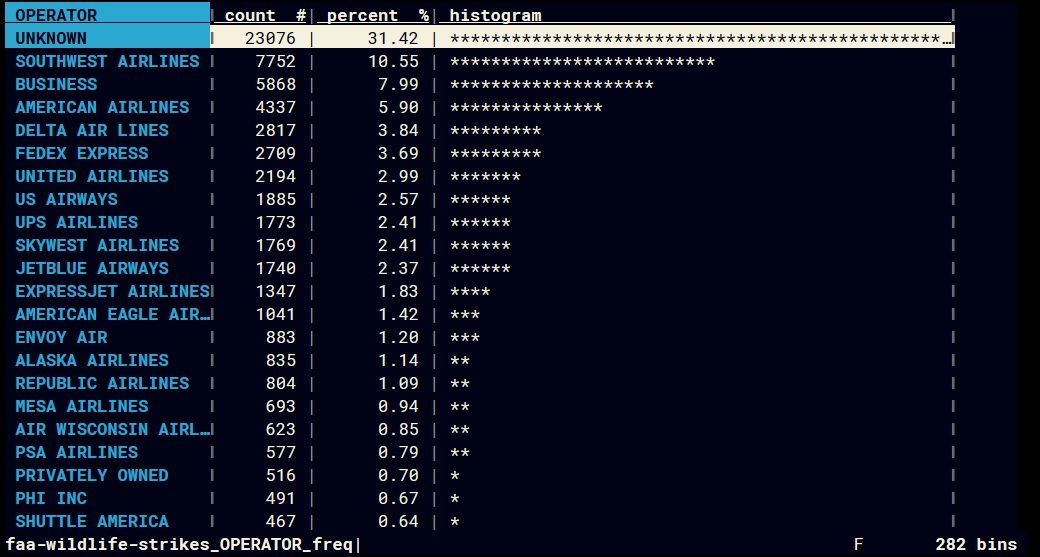The width and height of the screenshot is (1040, 557).
Task: Select the UNITED AIRLINES row
Action: click(480, 176)
